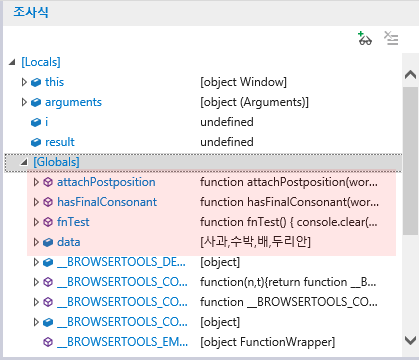
Task: Click the variable icon beside 'result'
Action: 36,142
